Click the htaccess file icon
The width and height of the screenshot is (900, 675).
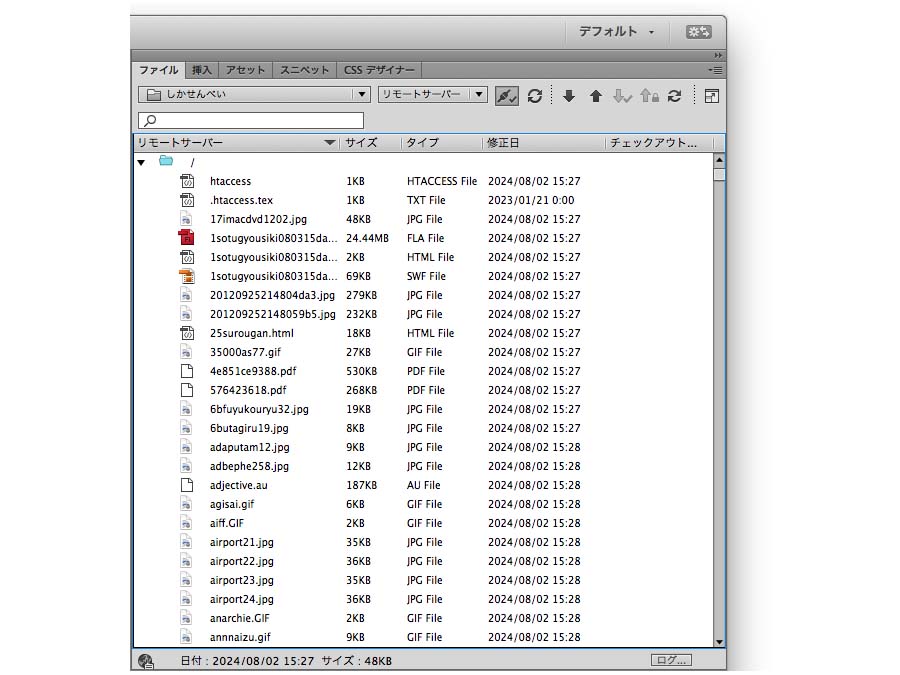pyautogui.click(x=187, y=181)
